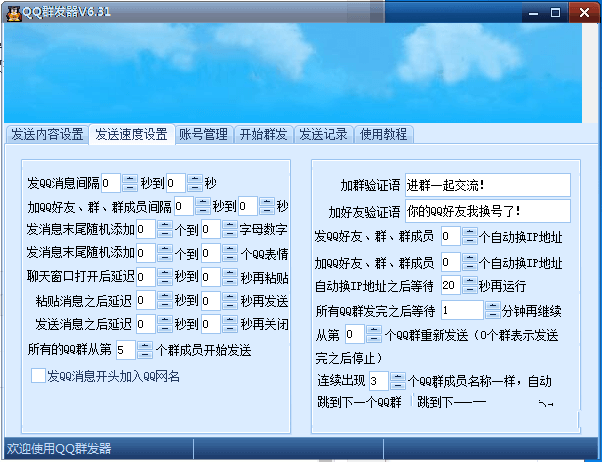Focus 从第 QQ群重新发送 number field
Viewport: 602px width, 462px height.
[x=355, y=334]
